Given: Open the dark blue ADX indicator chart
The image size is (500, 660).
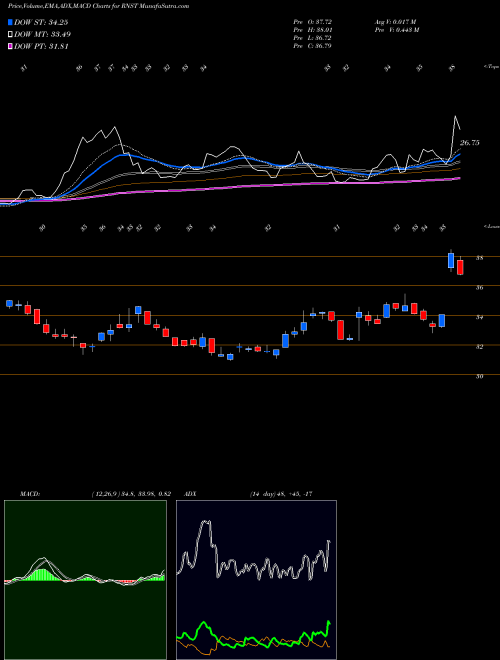Looking at the screenshot, I should pos(256,580).
